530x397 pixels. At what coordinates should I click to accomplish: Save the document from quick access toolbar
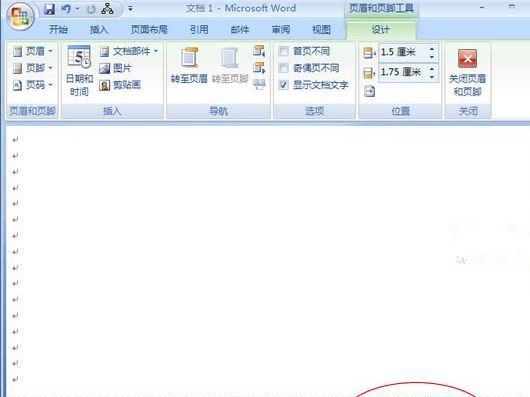tap(49, 9)
